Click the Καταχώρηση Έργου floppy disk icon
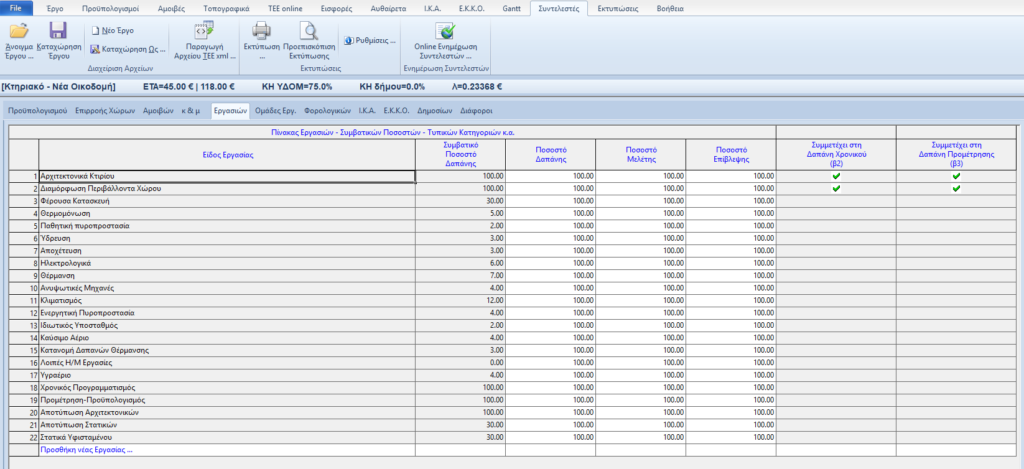The height and width of the screenshot is (469, 1024). (x=58, y=31)
